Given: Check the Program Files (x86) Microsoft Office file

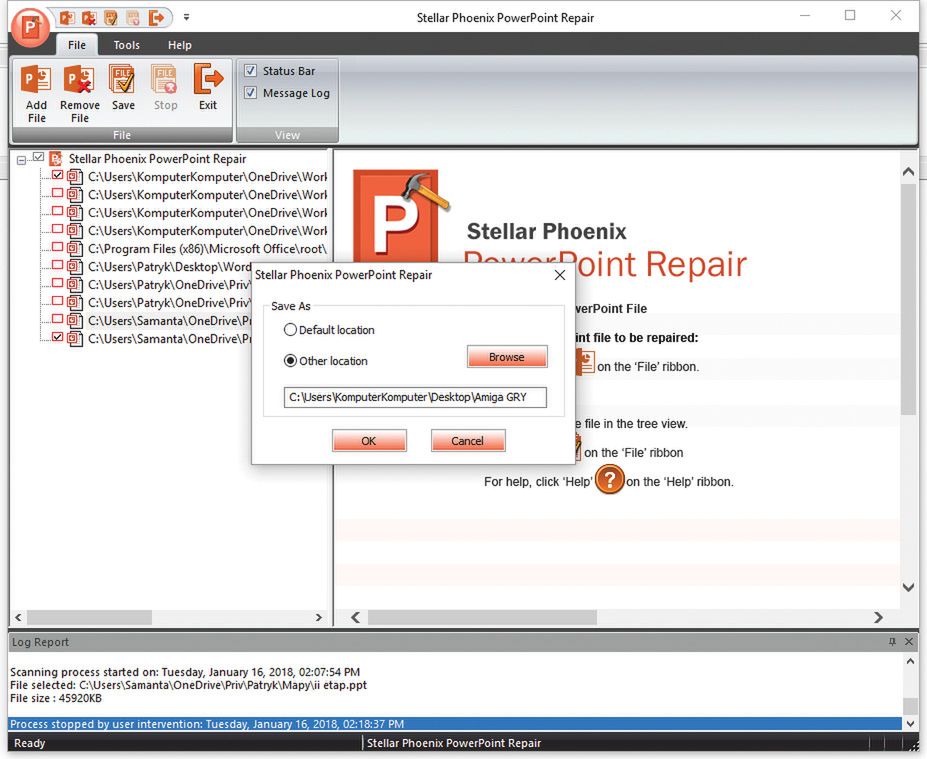Looking at the screenshot, I should pyautogui.click(x=57, y=246).
